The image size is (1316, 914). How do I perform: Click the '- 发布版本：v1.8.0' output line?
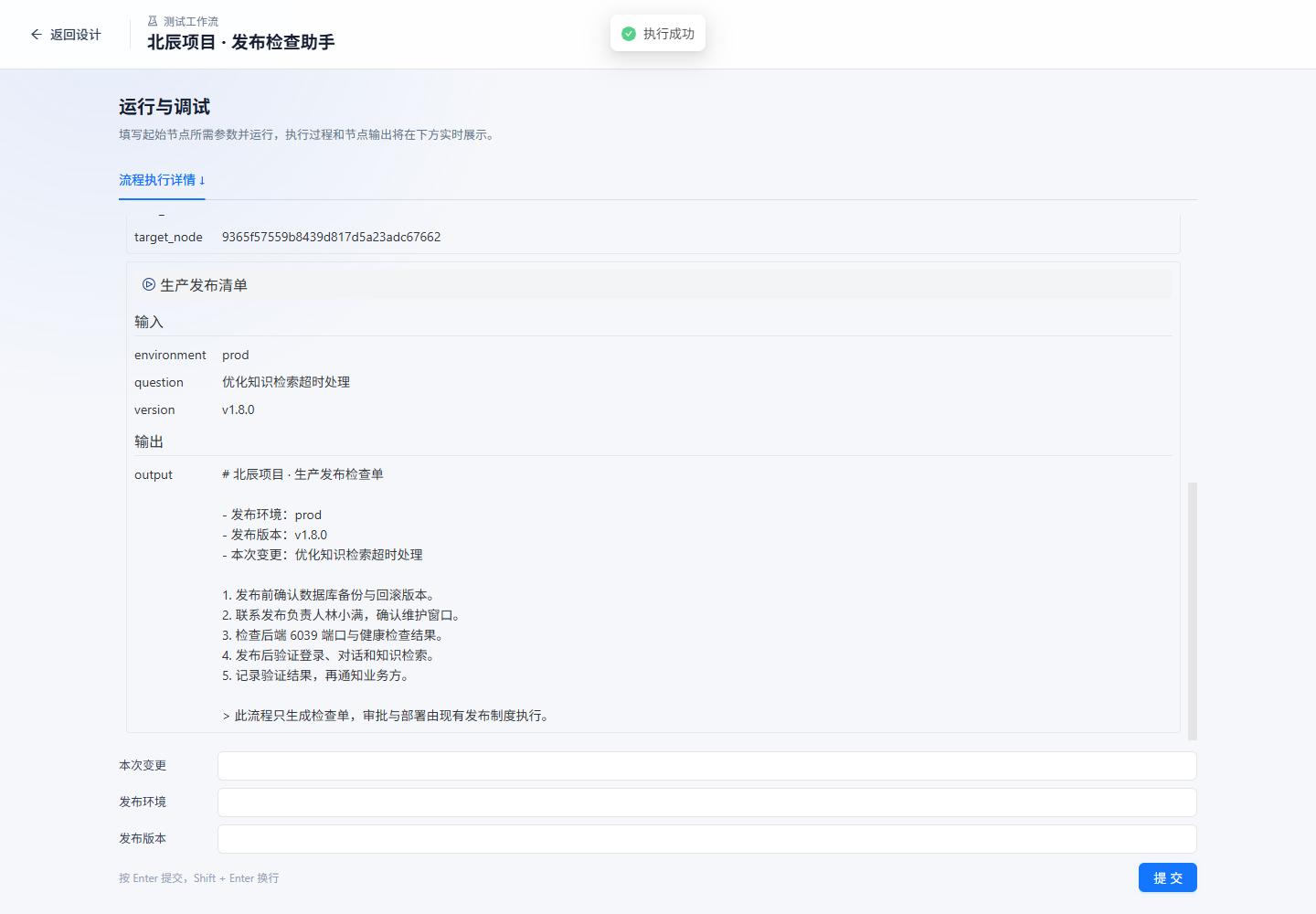point(274,535)
